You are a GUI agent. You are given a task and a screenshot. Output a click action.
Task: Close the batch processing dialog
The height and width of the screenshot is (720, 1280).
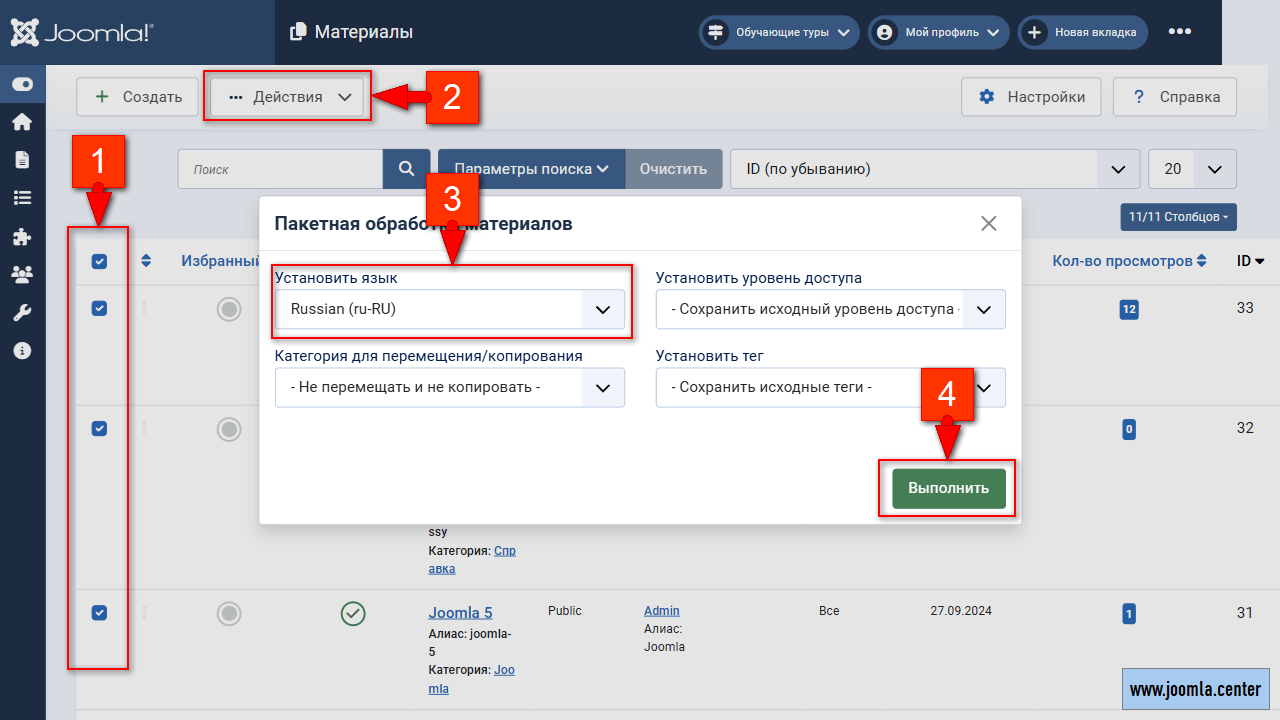pos(988,224)
